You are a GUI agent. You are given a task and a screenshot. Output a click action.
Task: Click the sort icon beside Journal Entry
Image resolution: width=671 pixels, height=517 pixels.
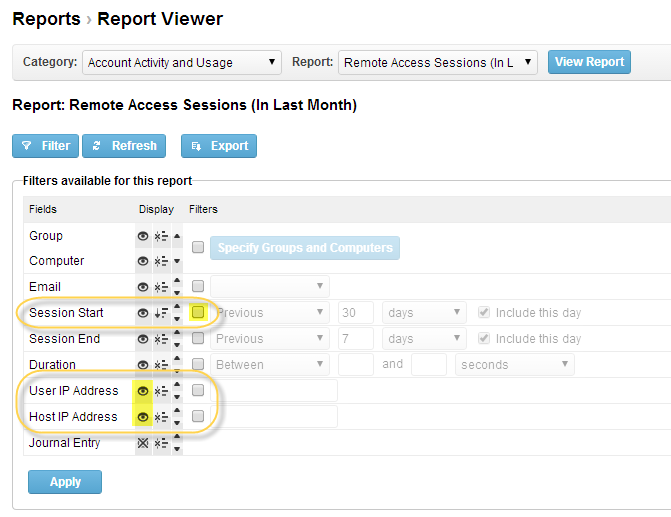pyautogui.click(x=161, y=443)
